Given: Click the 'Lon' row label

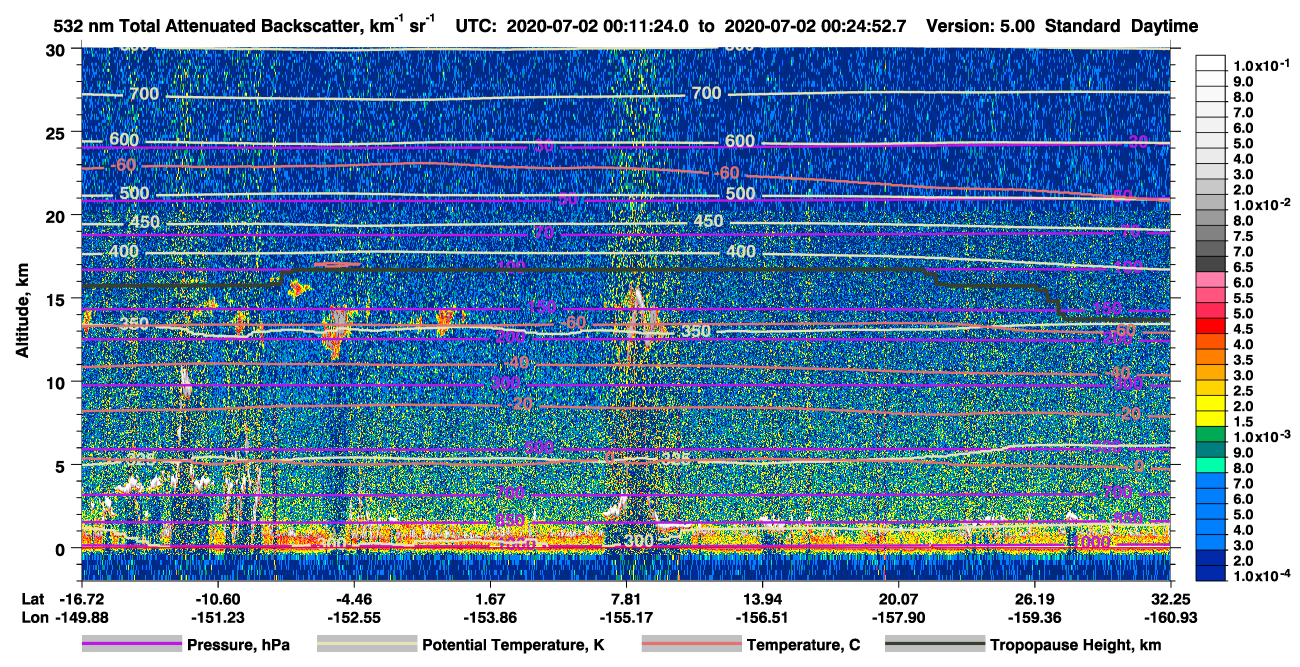Looking at the screenshot, I should pyautogui.click(x=34, y=617).
